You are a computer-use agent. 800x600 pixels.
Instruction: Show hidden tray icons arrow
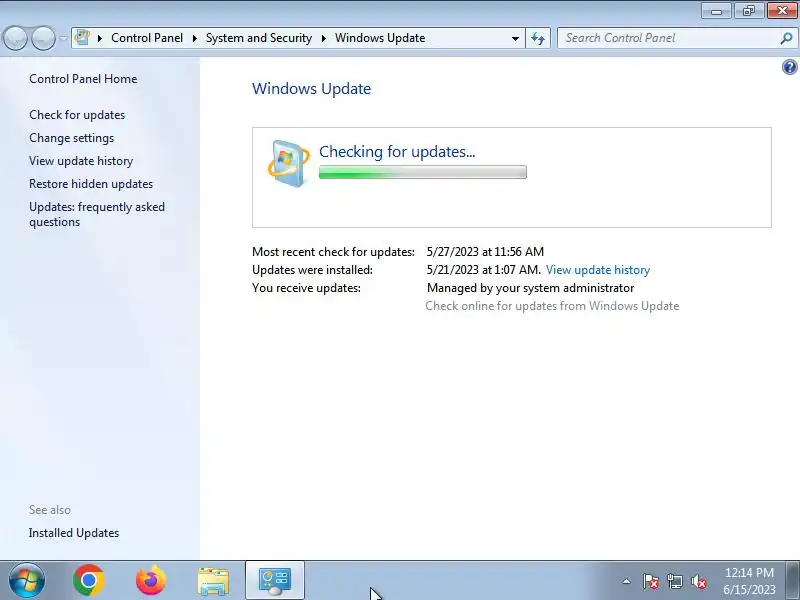626,581
